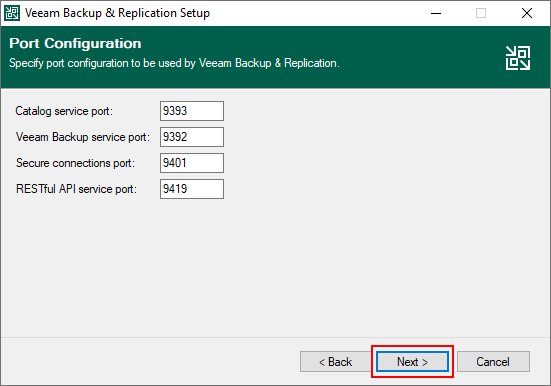Click the greyed-out maximize button
Viewport: 551px width, 386px height.
click(481, 13)
